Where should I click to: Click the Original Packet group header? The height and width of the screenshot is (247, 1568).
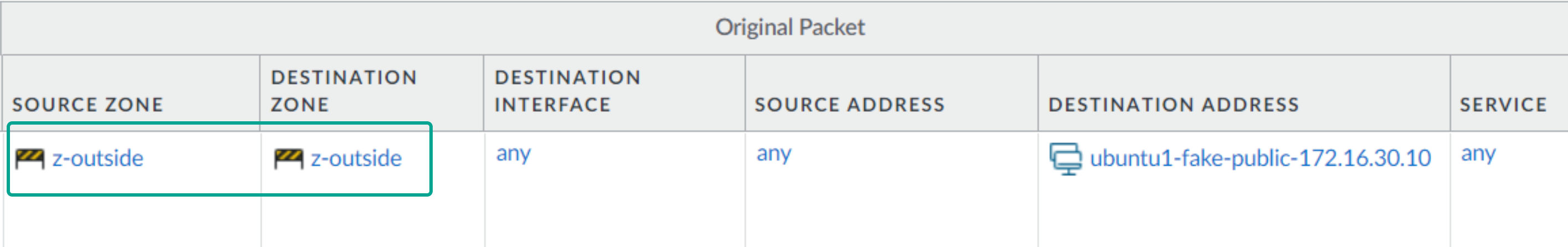pyautogui.click(x=790, y=27)
